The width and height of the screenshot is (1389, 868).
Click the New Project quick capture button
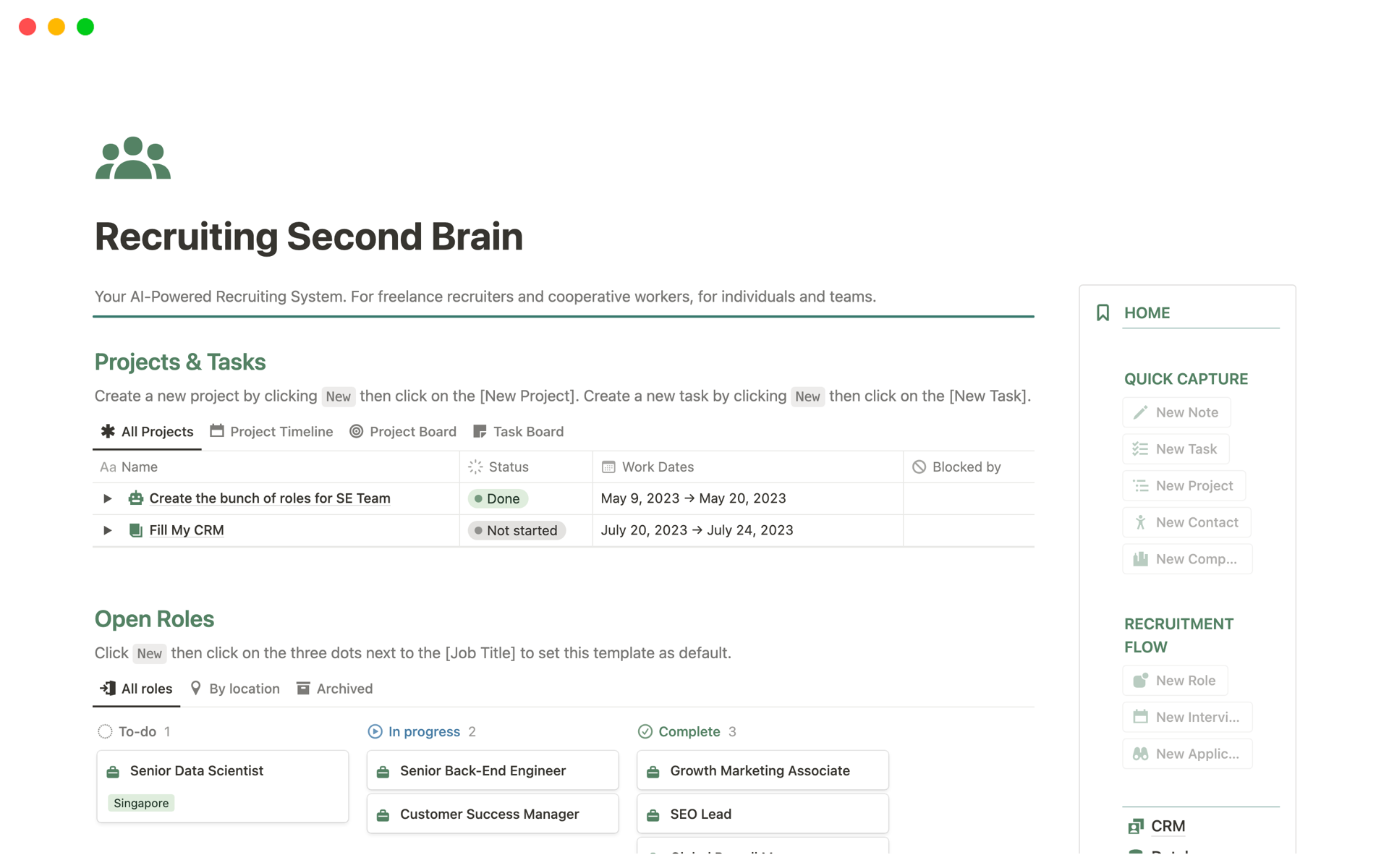coord(1184,486)
